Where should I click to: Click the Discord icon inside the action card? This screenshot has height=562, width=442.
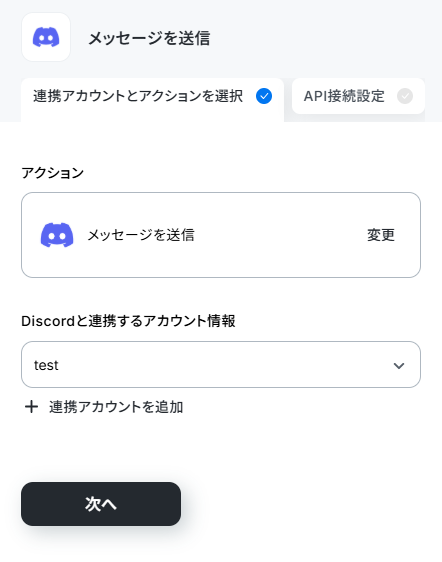tap(57, 235)
